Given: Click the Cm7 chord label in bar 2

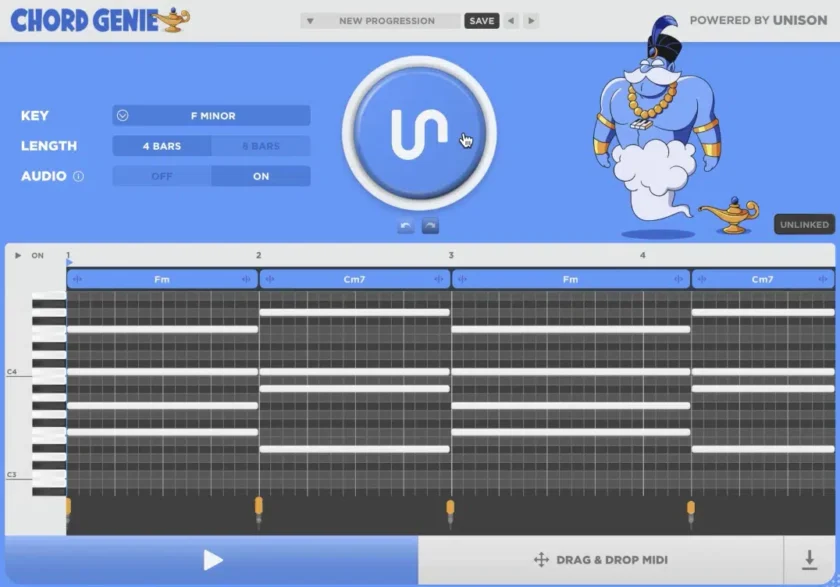Looking at the screenshot, I should point(354,279).
